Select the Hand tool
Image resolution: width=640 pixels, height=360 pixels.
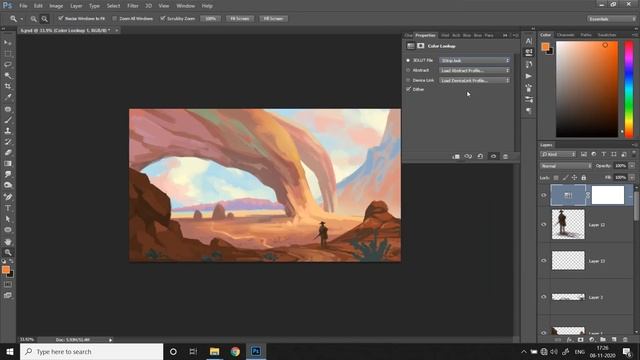pyautogui.click(x=8, y=242)
